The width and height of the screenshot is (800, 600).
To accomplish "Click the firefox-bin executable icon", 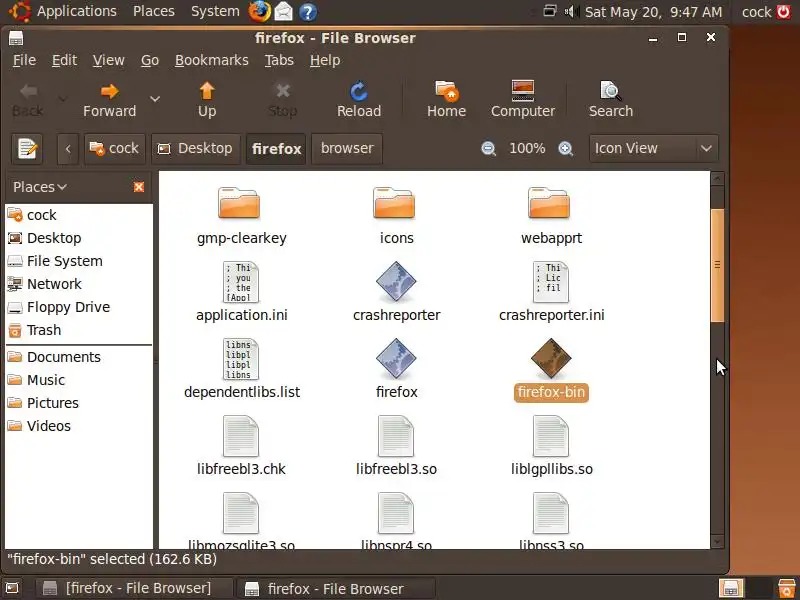I will click(x=551, y=358).
